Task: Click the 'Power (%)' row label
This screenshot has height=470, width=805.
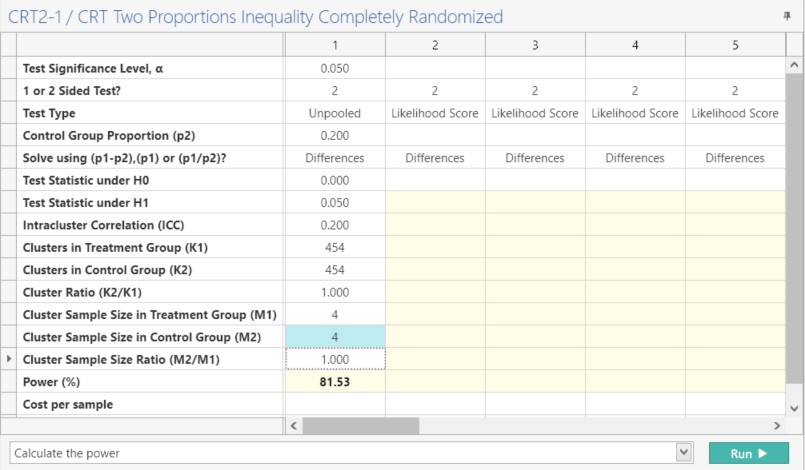Action: click(x=51, y=382)
